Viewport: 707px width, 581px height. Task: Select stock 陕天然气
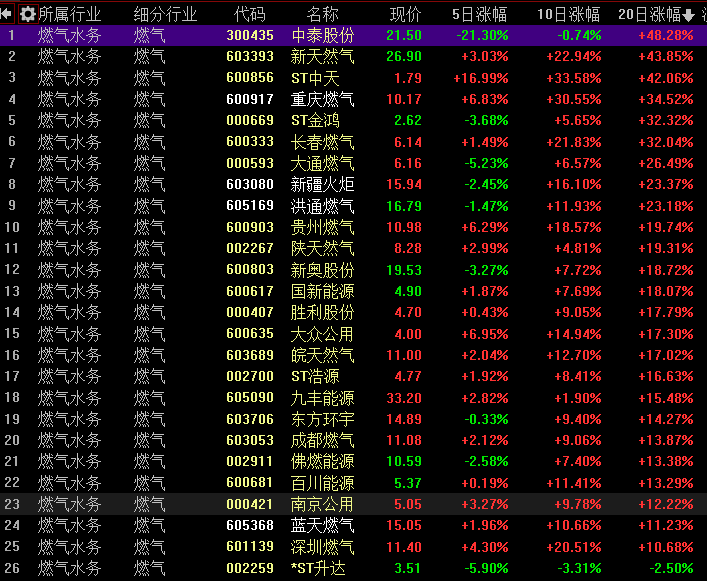tap(323, 248)
